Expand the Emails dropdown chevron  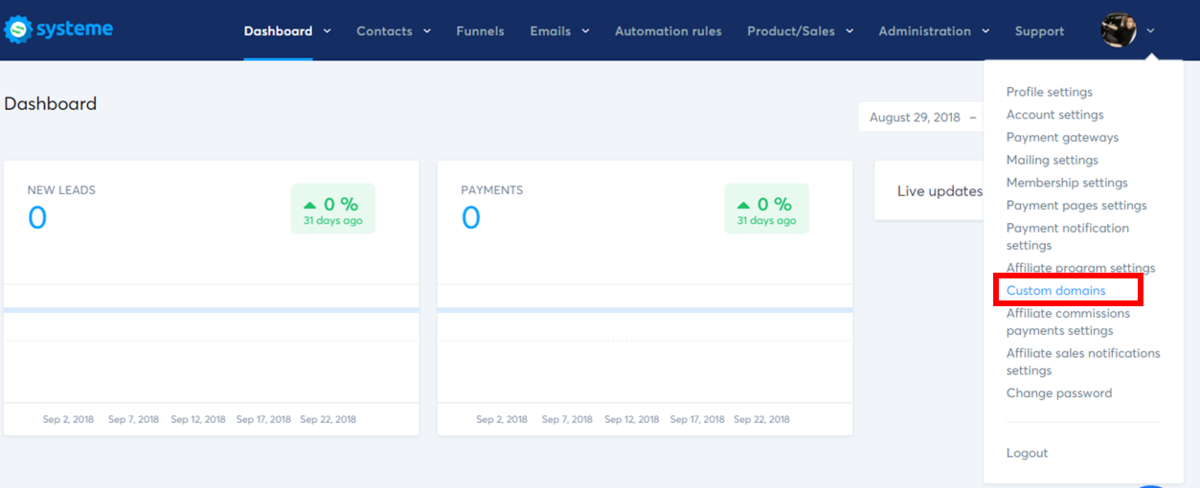coord(585,31)
